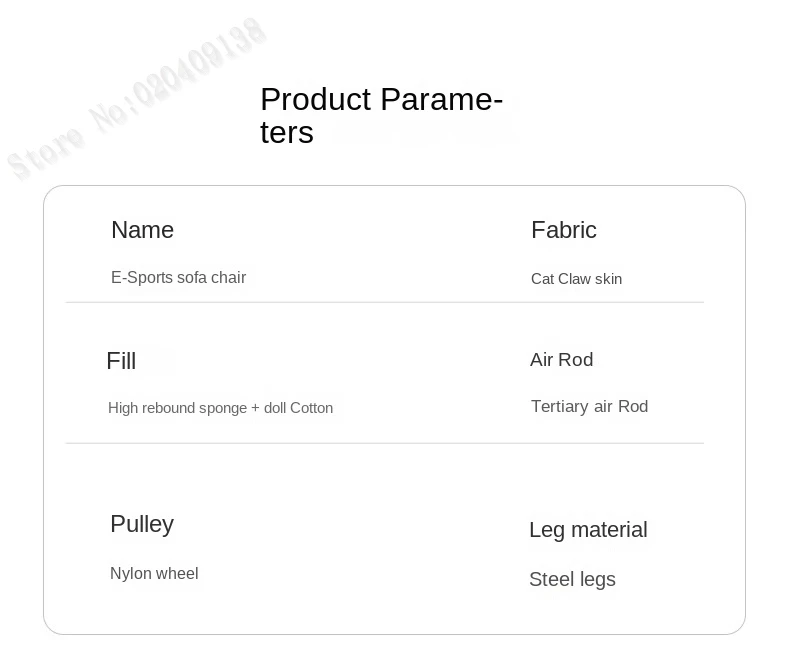Screen dimensions: 790x653
Task: Select the Fabric label
Action: pyautogui.click(x=563, y=230)
